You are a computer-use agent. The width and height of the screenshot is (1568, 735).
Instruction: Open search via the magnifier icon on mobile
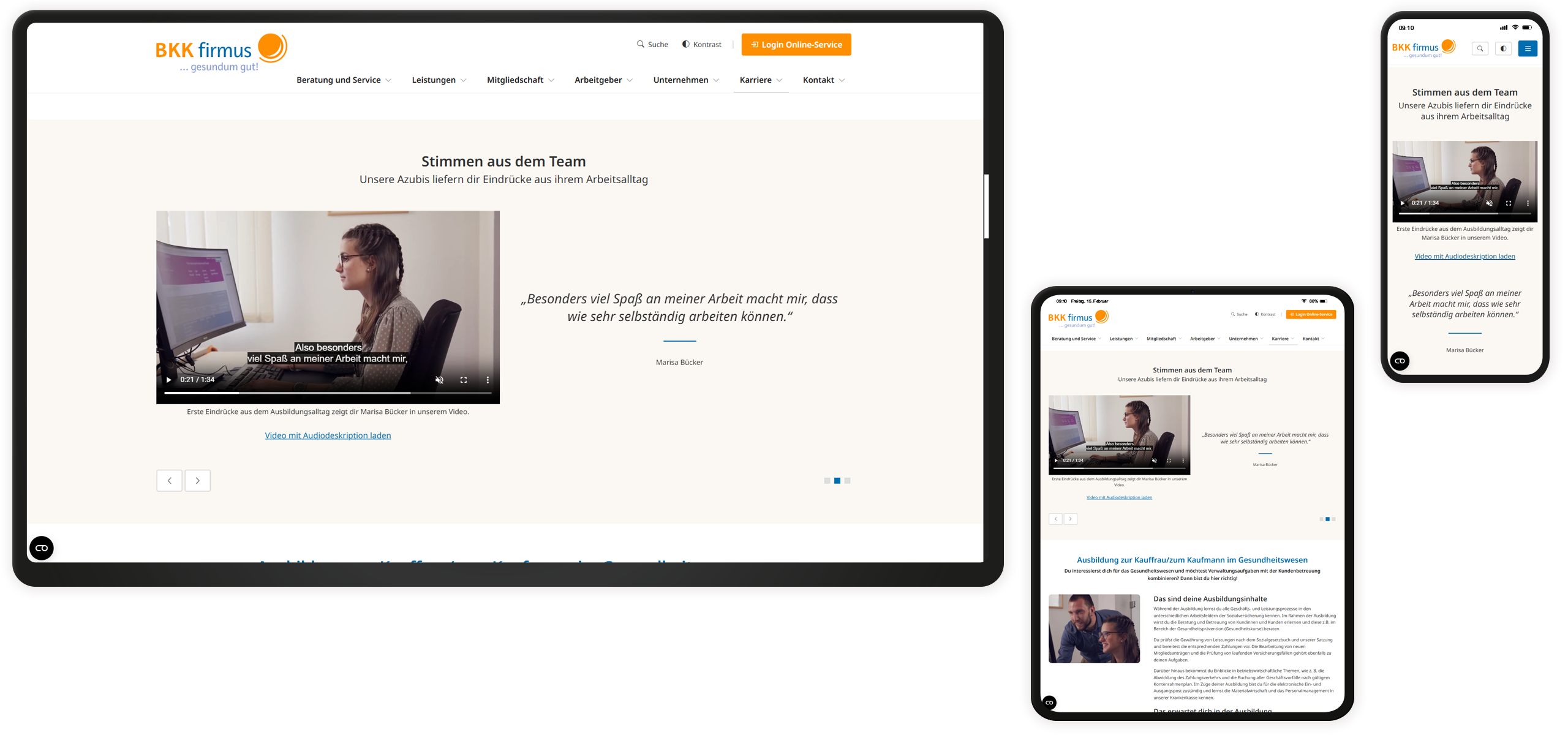(x=1480, y=48)
